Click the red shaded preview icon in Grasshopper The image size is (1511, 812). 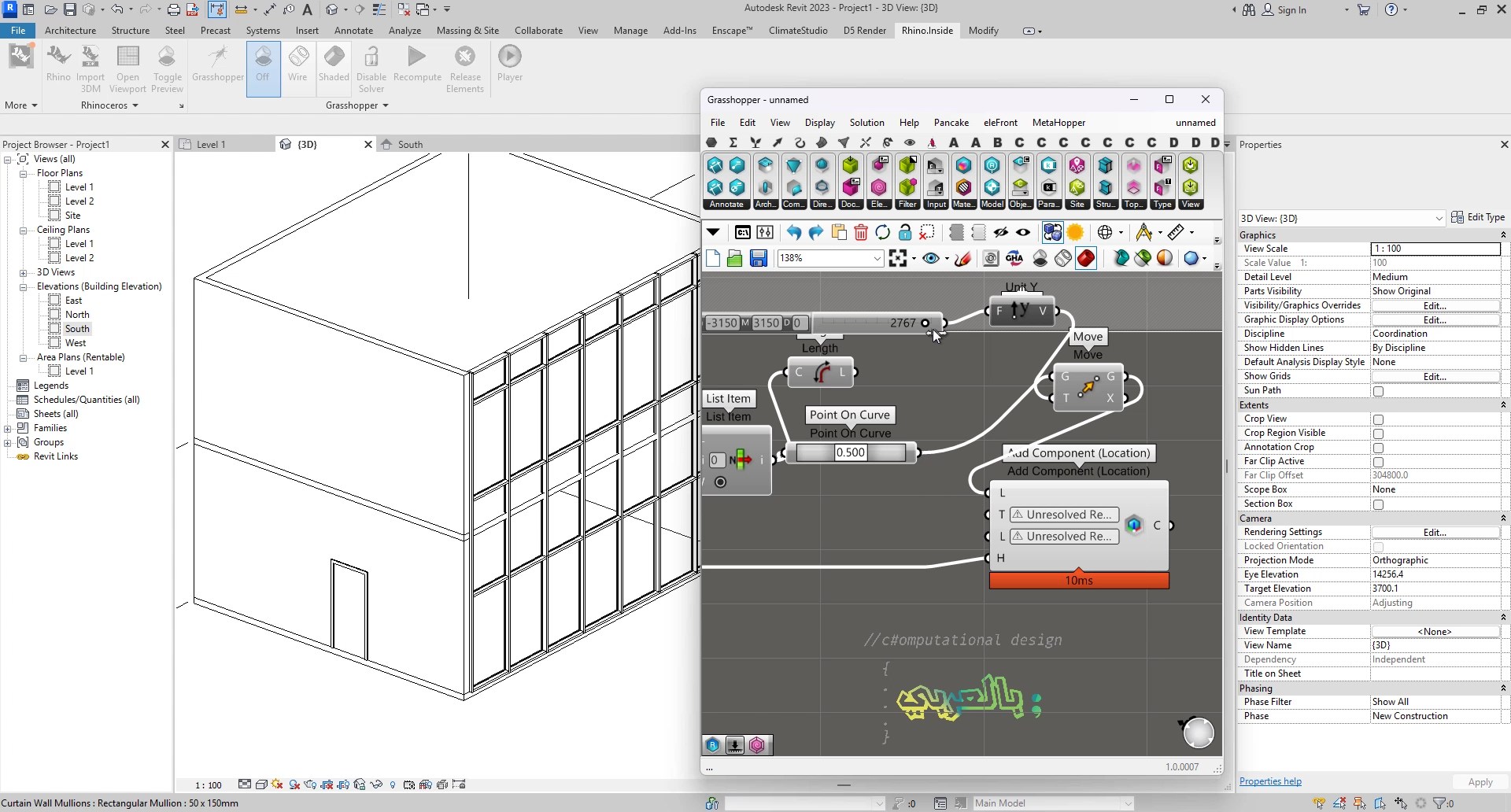[1086, 258]
